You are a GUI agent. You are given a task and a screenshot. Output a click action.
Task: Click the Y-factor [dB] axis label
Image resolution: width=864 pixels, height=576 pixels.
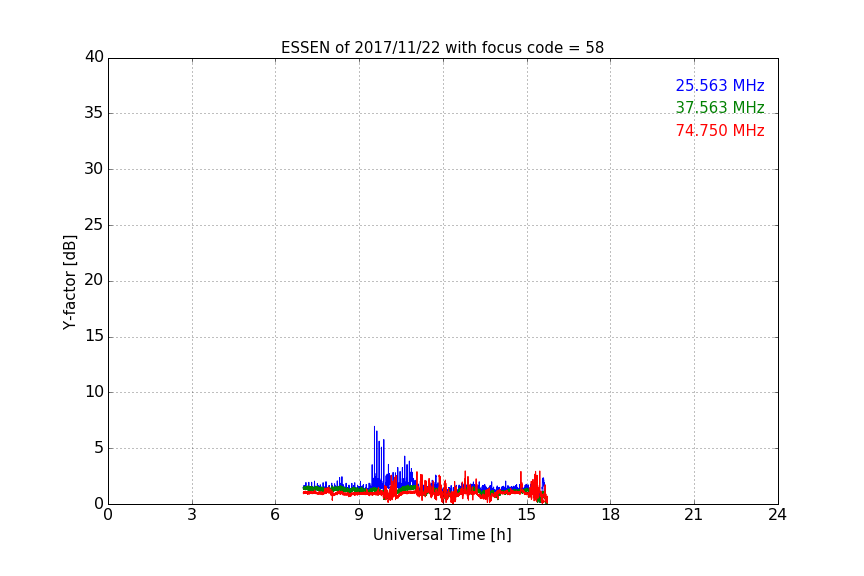[x=69, y=282]
